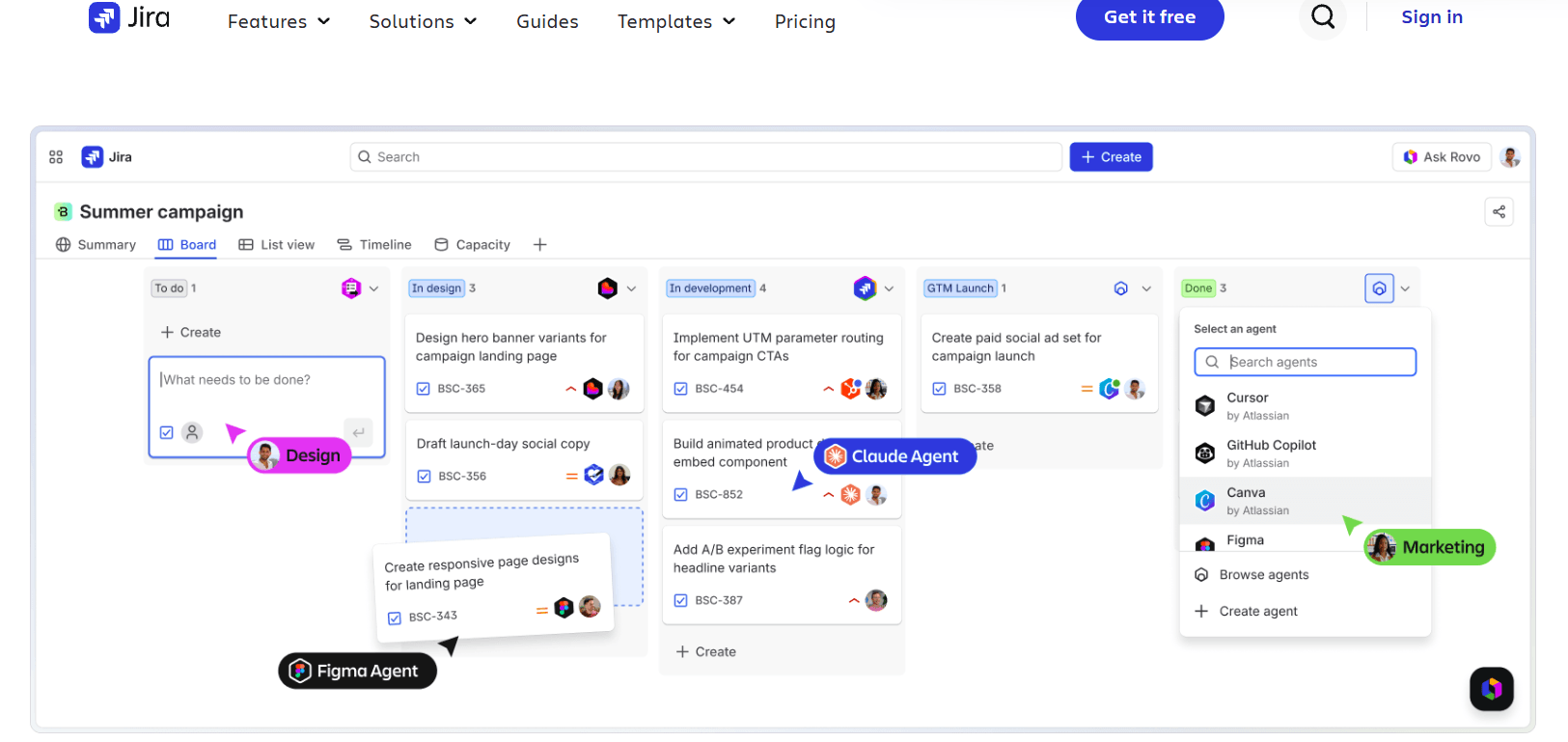The width and height of the screenshot is (1568, 742).
Task: Click + Create in the In development column
Action: click(706, 652)
